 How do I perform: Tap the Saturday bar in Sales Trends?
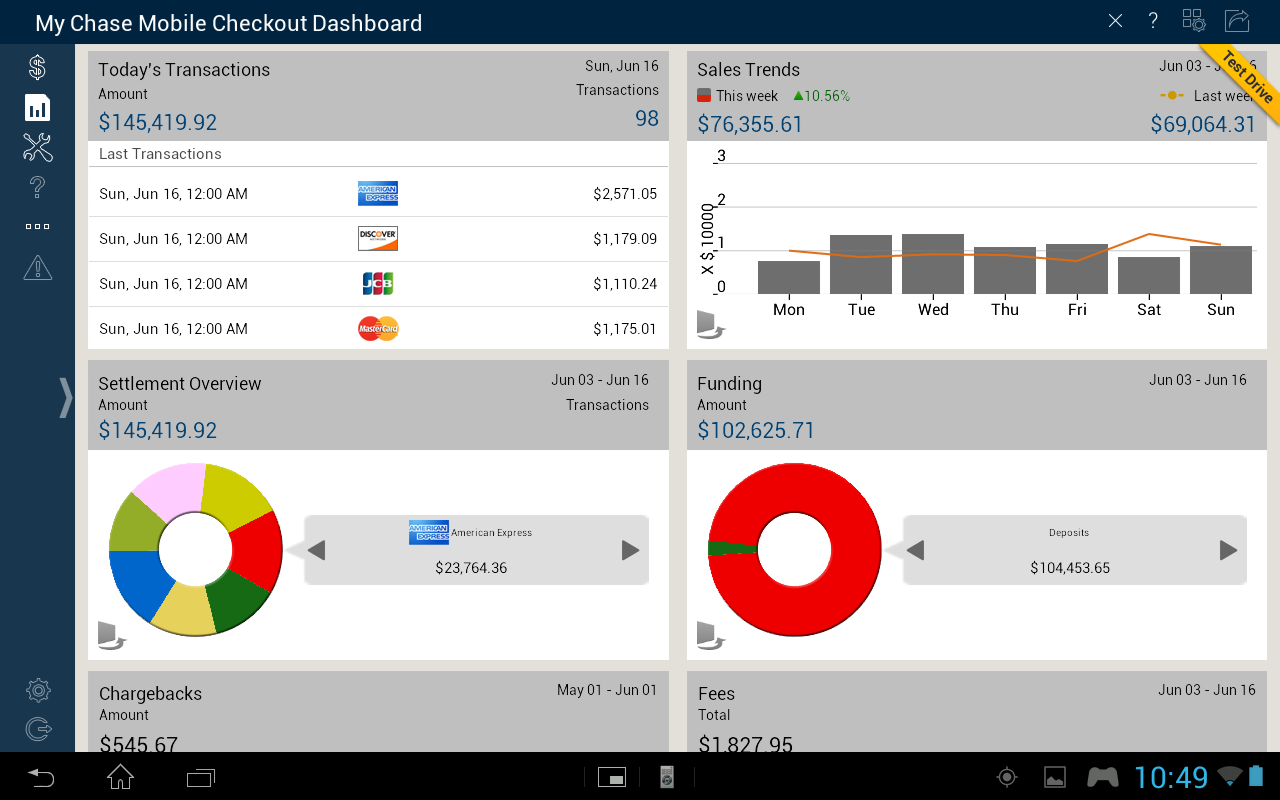(1149, 275)
